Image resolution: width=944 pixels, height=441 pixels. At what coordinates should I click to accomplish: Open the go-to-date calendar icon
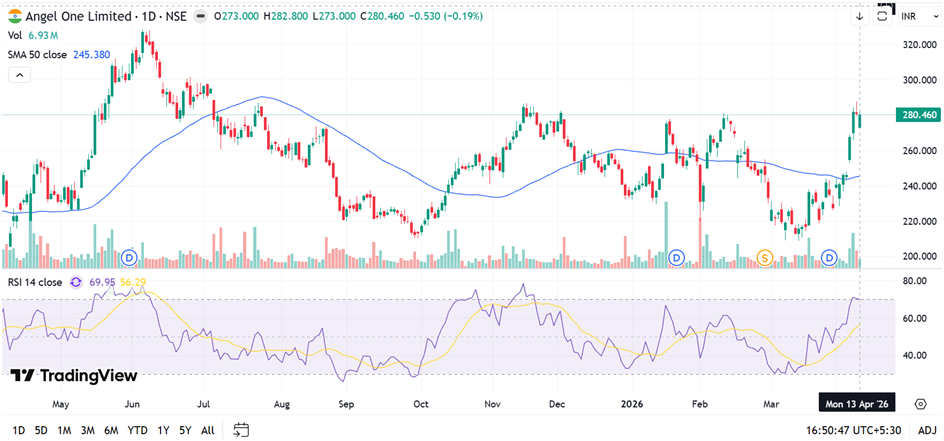pyautogui.click(x=241, y=430)
